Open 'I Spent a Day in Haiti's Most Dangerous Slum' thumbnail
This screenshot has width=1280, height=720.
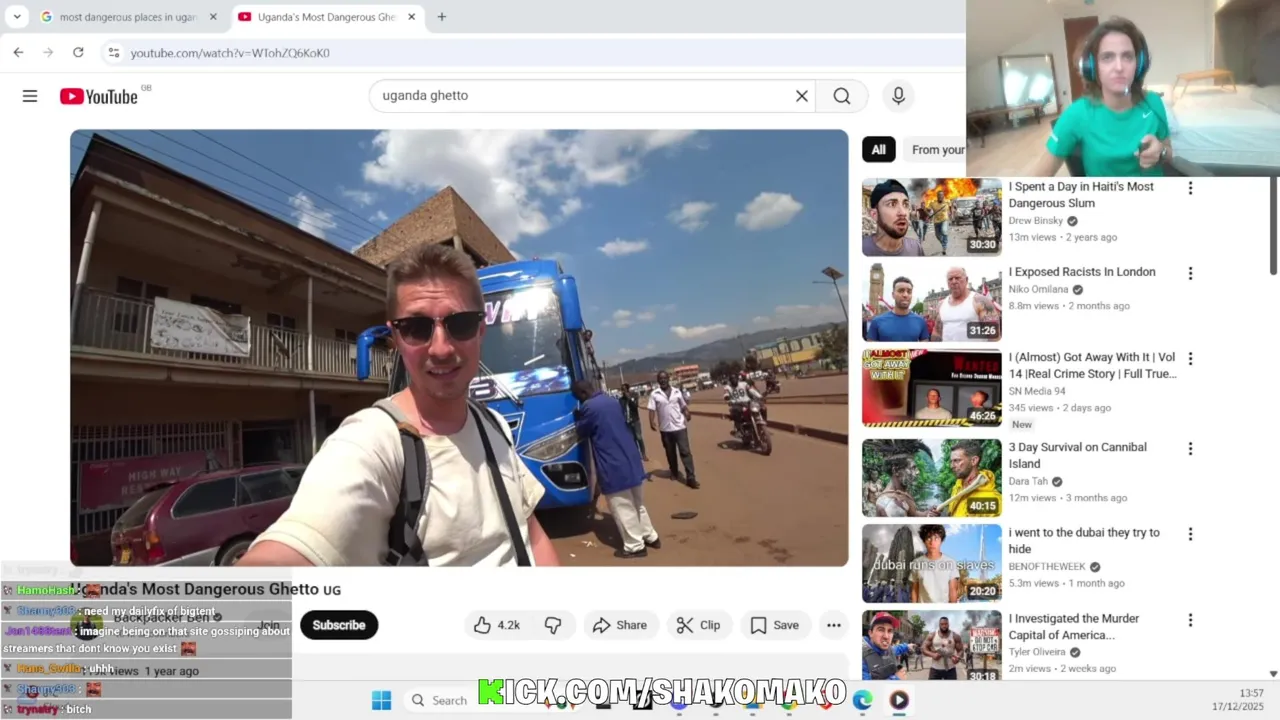click(932, 218)
